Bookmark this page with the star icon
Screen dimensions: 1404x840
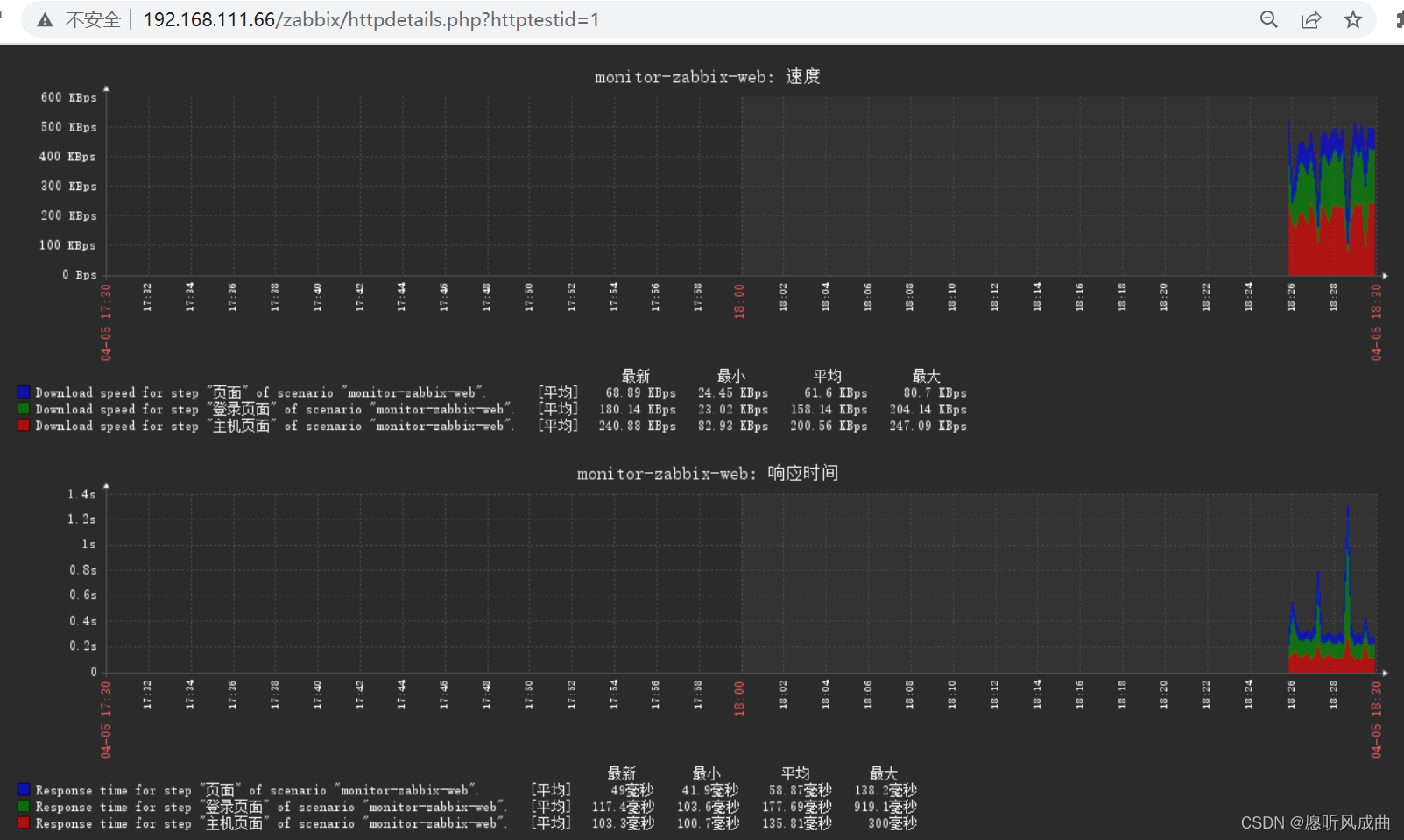(x=1353, y=19)
